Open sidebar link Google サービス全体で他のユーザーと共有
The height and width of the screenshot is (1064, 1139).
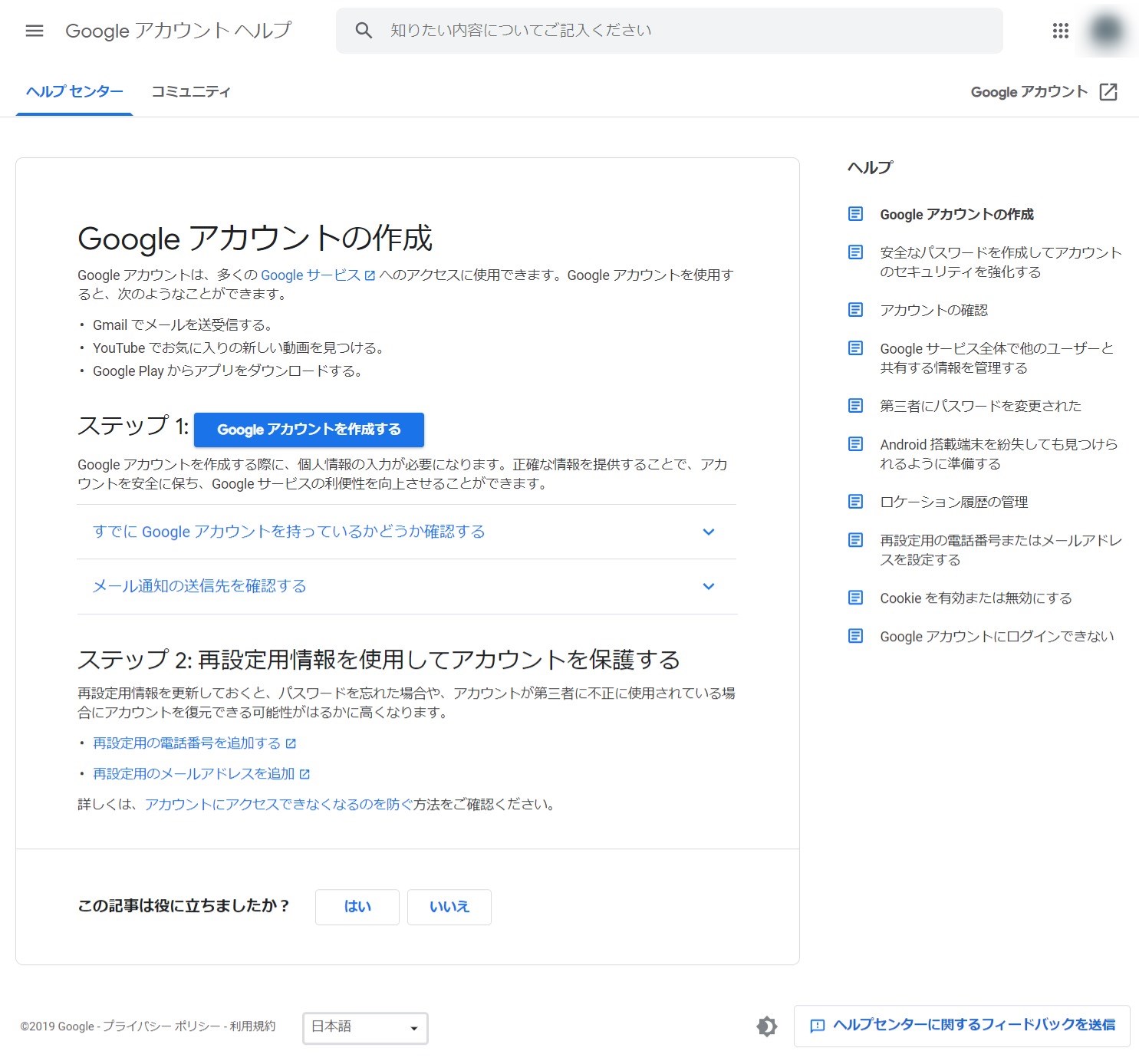click(997, 358)
